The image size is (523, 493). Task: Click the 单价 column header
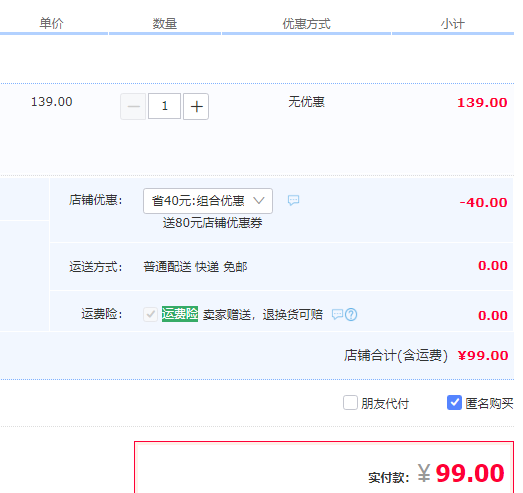51,23
